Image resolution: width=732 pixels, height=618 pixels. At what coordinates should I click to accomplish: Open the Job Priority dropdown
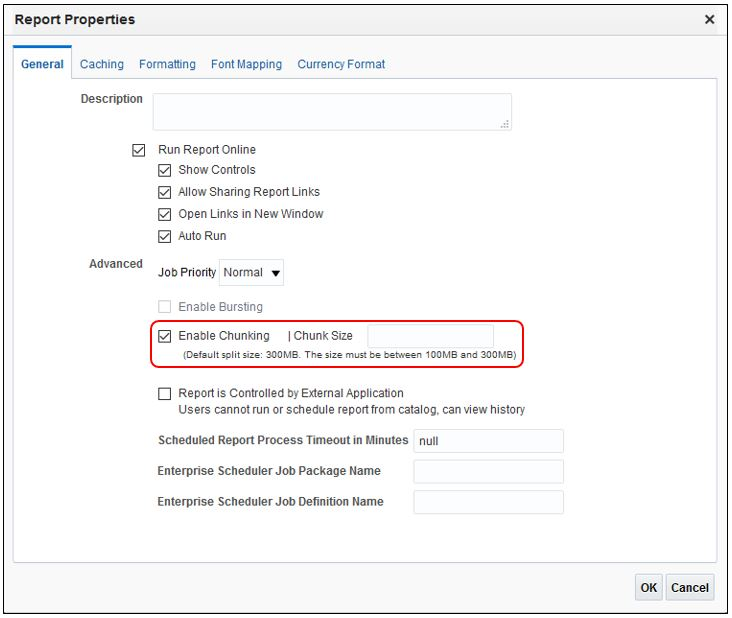(252, 272)
